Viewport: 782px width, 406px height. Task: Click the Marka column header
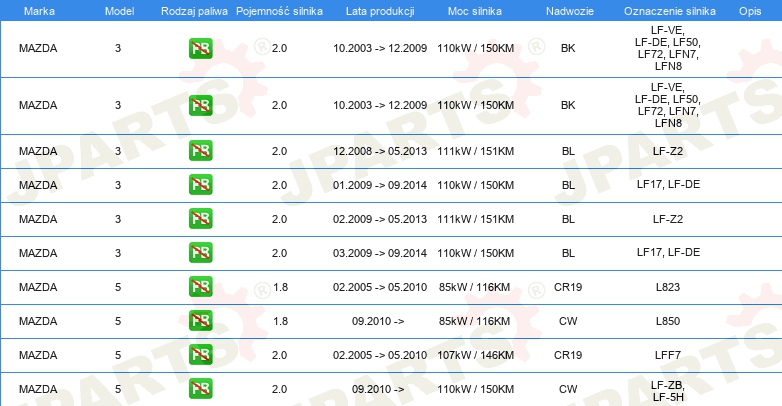pyautogui.click(x=39, y=11)
